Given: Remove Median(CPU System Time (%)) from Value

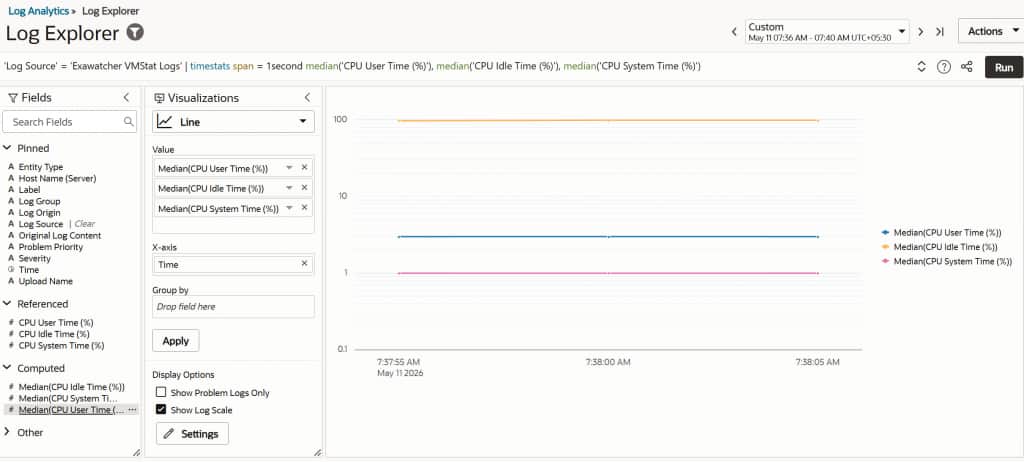Looking at the screenshot, I should tap(304, 208).
